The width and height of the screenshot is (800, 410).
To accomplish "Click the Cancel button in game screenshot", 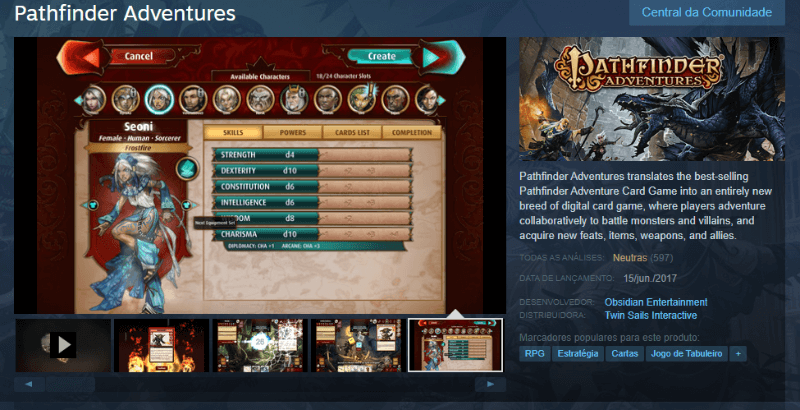I will click(x=138, y=56).
